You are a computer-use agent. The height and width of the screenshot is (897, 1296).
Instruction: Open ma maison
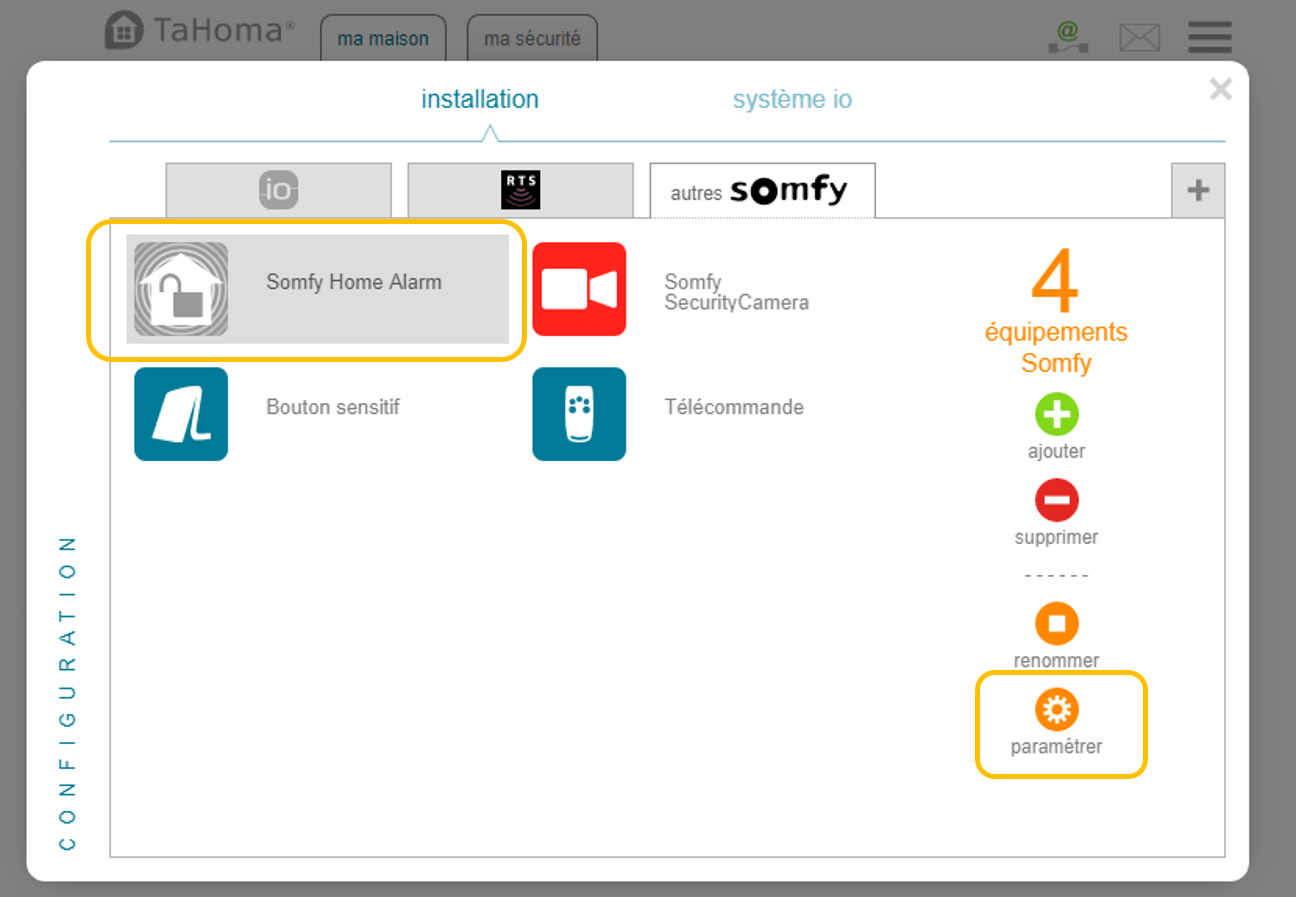(383, 38)
